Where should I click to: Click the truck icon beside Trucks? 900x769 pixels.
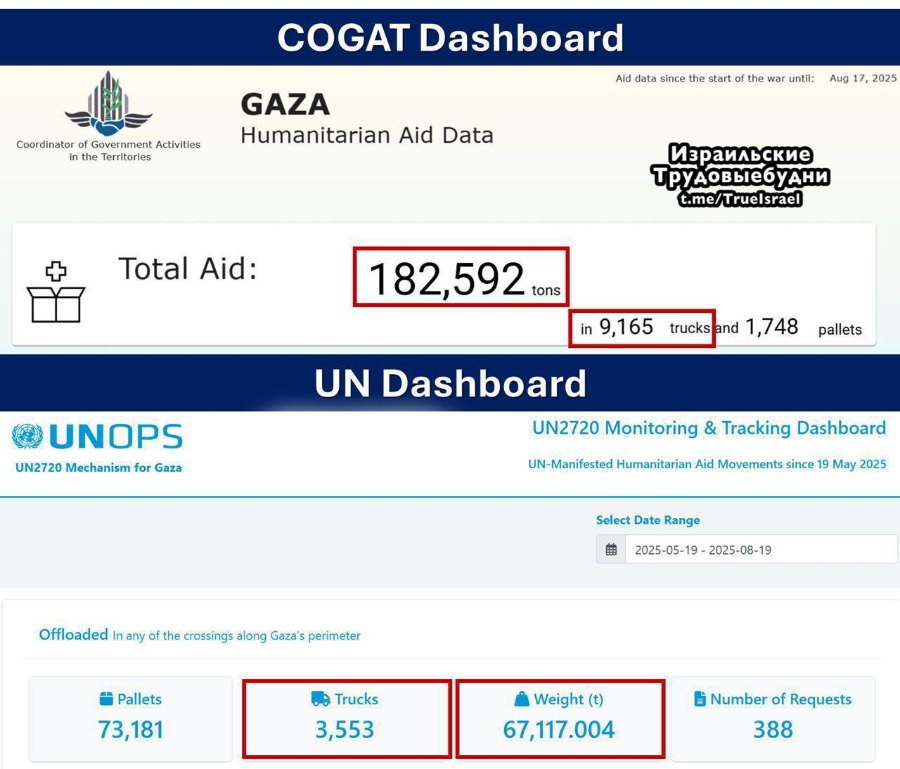tap(320, 698)
